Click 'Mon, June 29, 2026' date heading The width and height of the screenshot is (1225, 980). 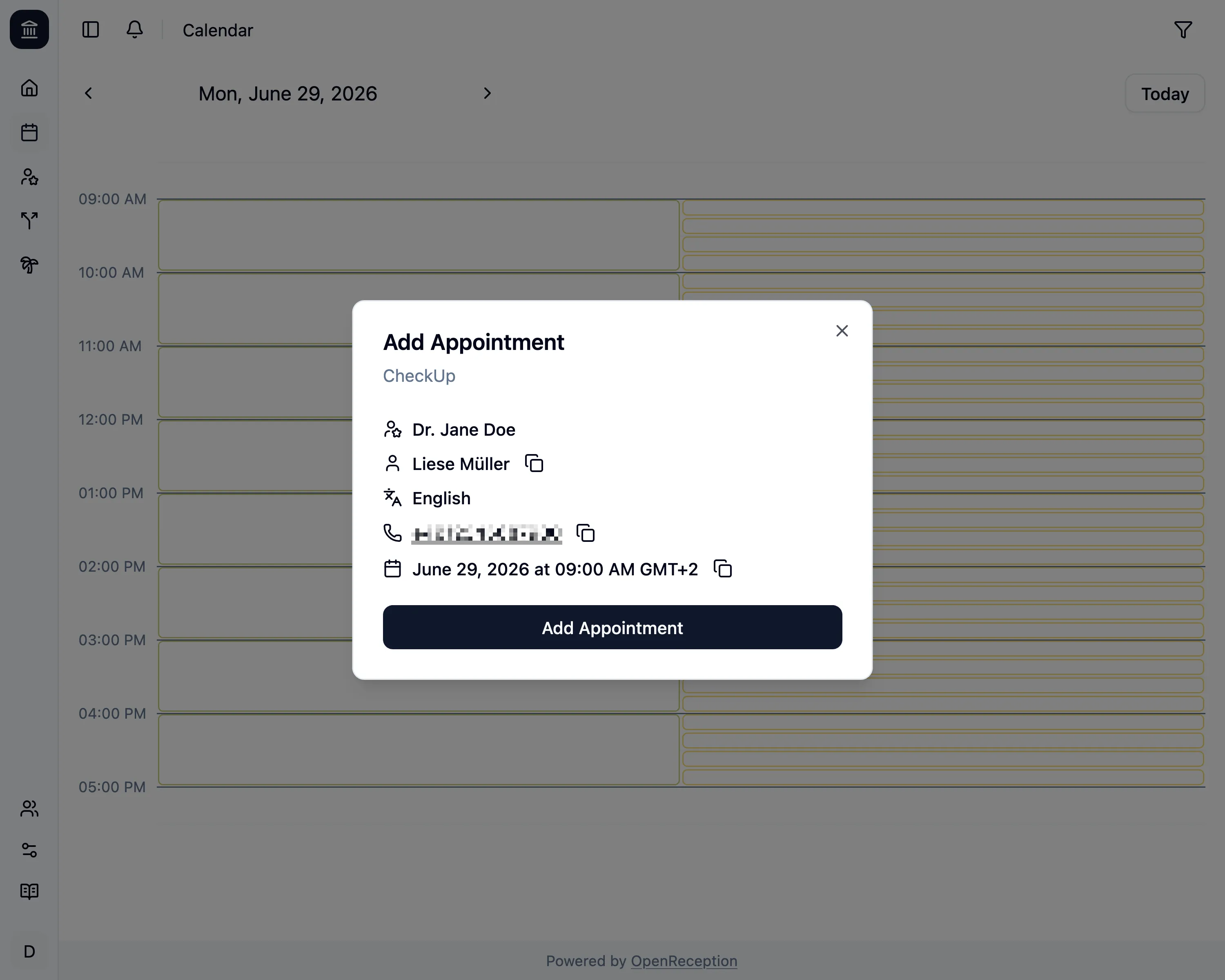(x=287, y=94)
